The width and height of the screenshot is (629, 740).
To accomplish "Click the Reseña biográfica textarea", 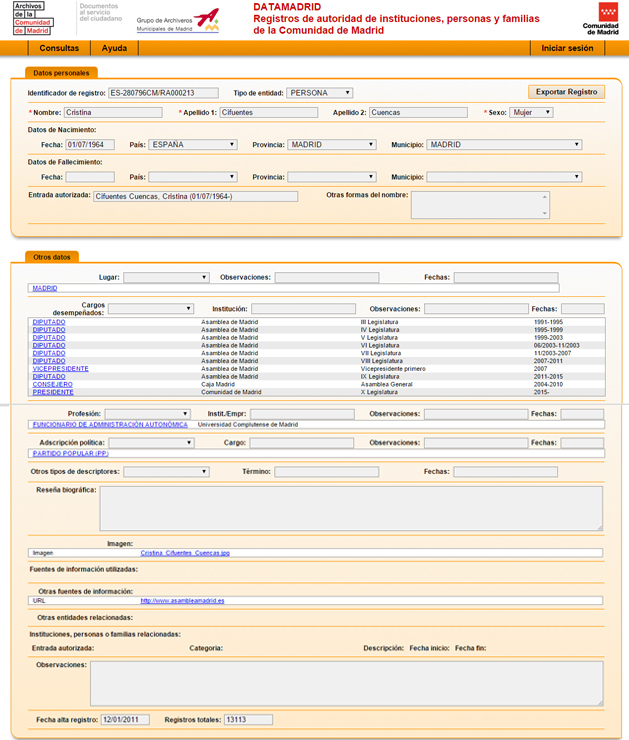I will point(351,508).
